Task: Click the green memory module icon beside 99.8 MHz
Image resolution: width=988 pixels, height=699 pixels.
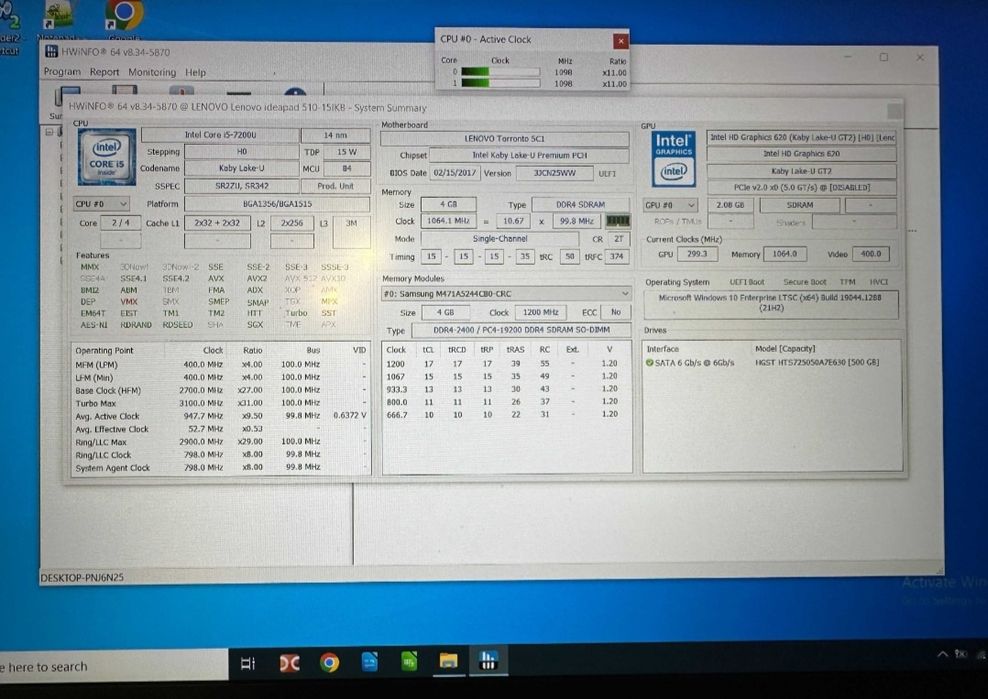Action: point(618,221)
